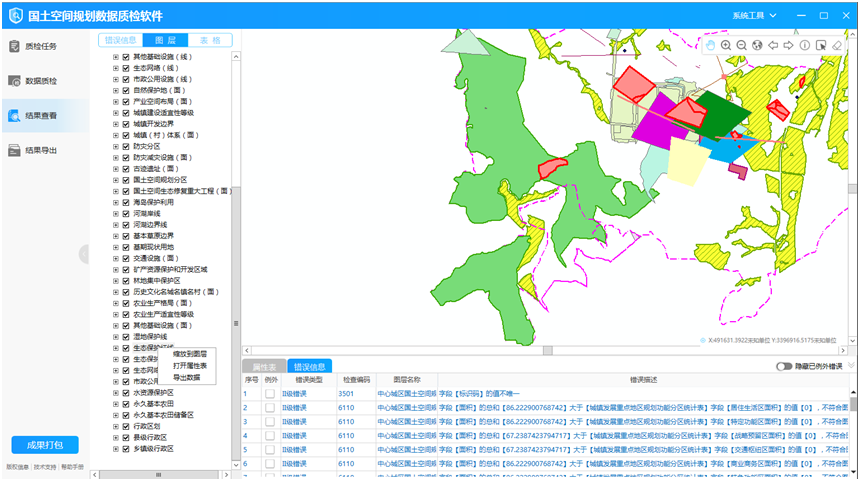The image size is (860, 481).
Task: Go to previous map view arrow
Action: click(773, 46)
